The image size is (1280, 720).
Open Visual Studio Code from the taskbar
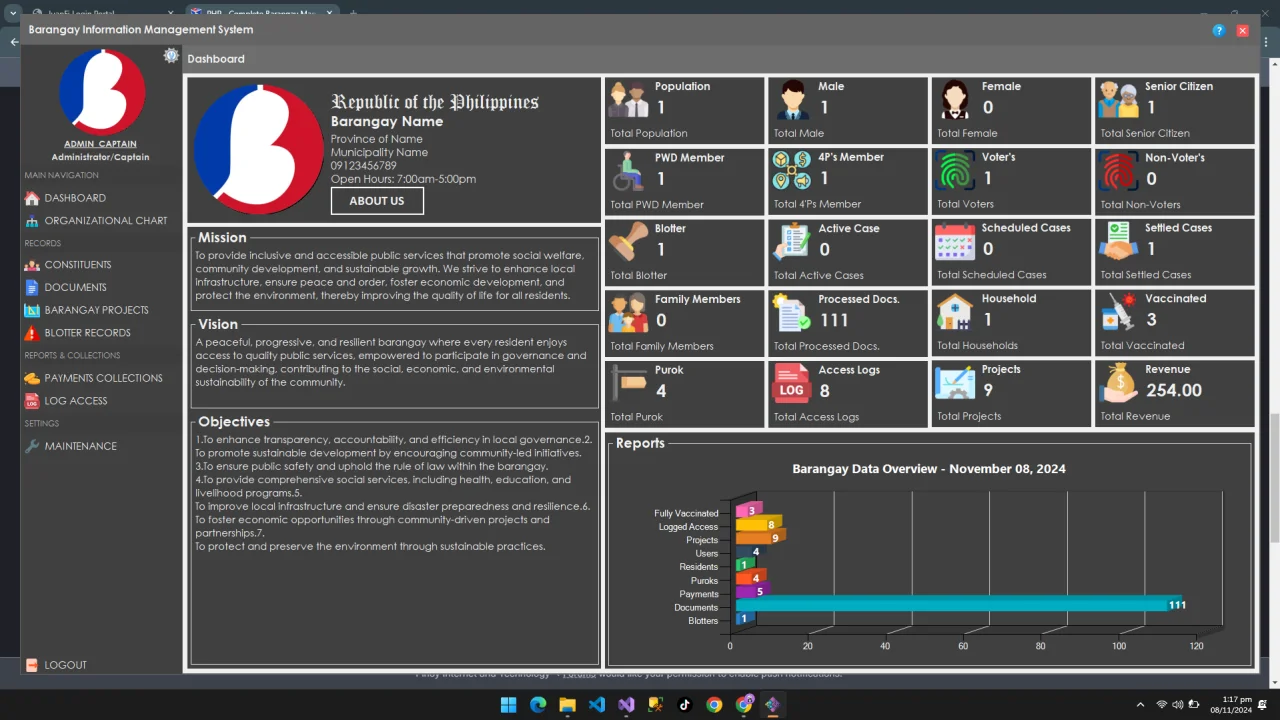pyautogui.click(x=597, y=704)
